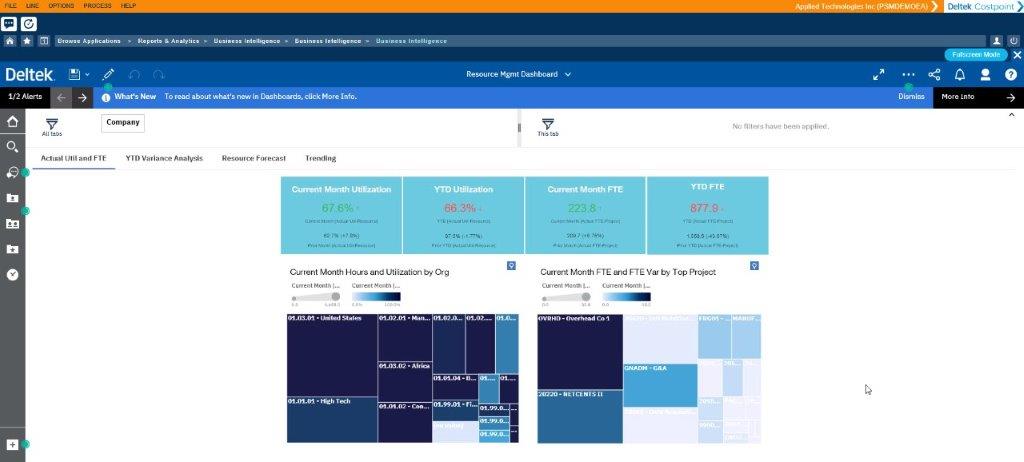Collapse the filter panel with the chevron
This screenshot has height=462, width=1024.
pyautogui.click(x=1010, y=116)
